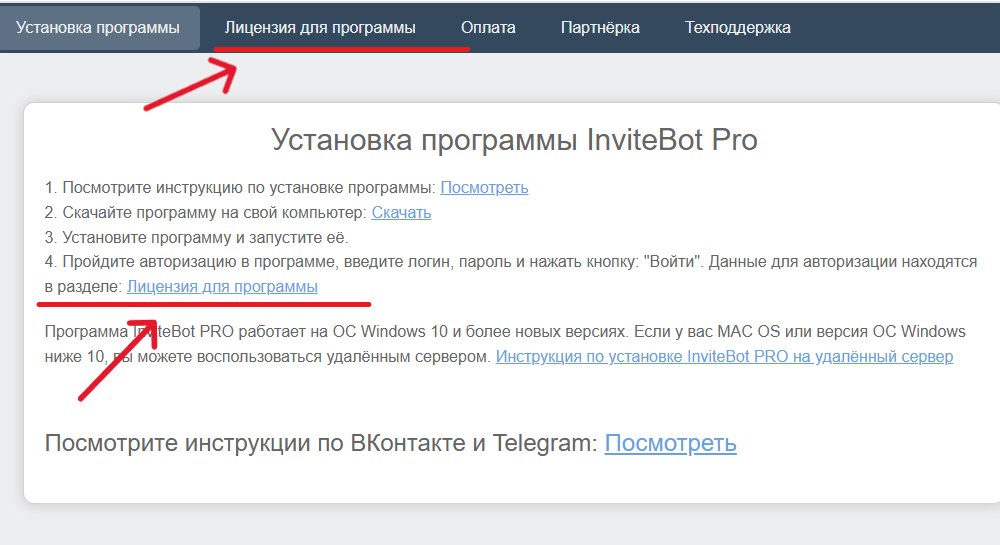1000x545 pixels.
Task: Click the Посмотреть link for installation instructions
Action: tap(484, 187)
